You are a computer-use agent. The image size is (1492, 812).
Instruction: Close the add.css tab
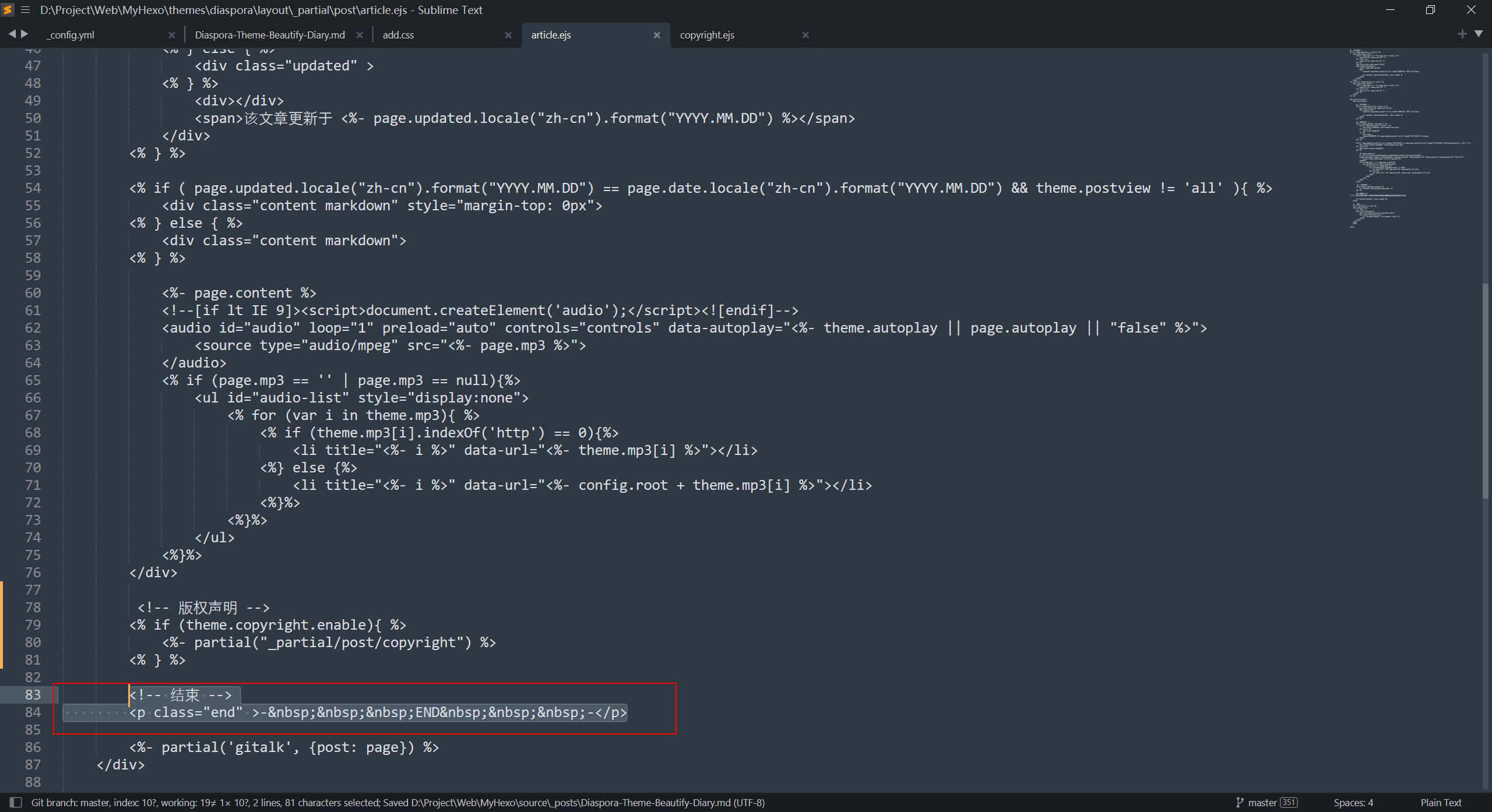(508, 35)
